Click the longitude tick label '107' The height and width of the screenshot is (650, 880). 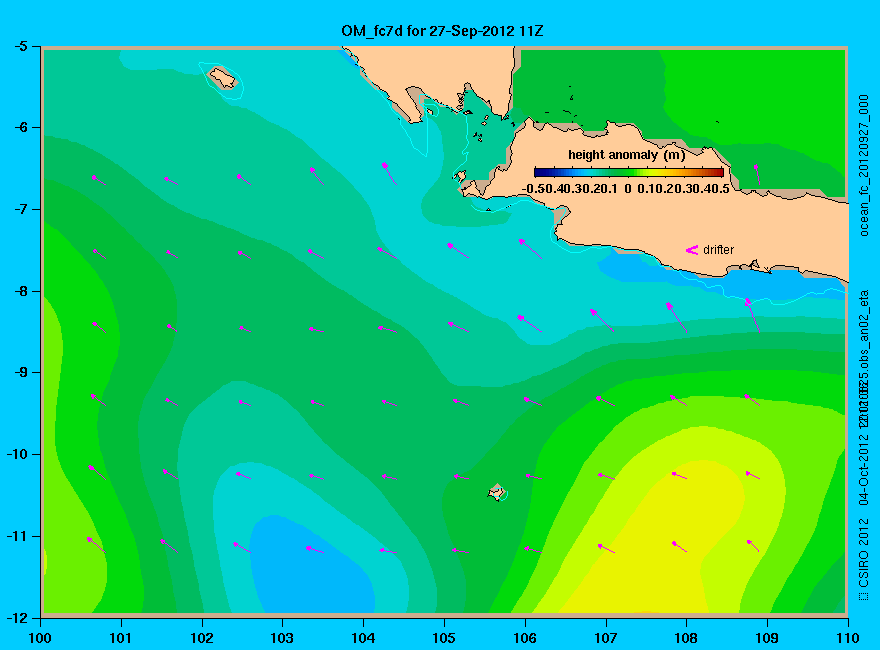pos(606,638)
